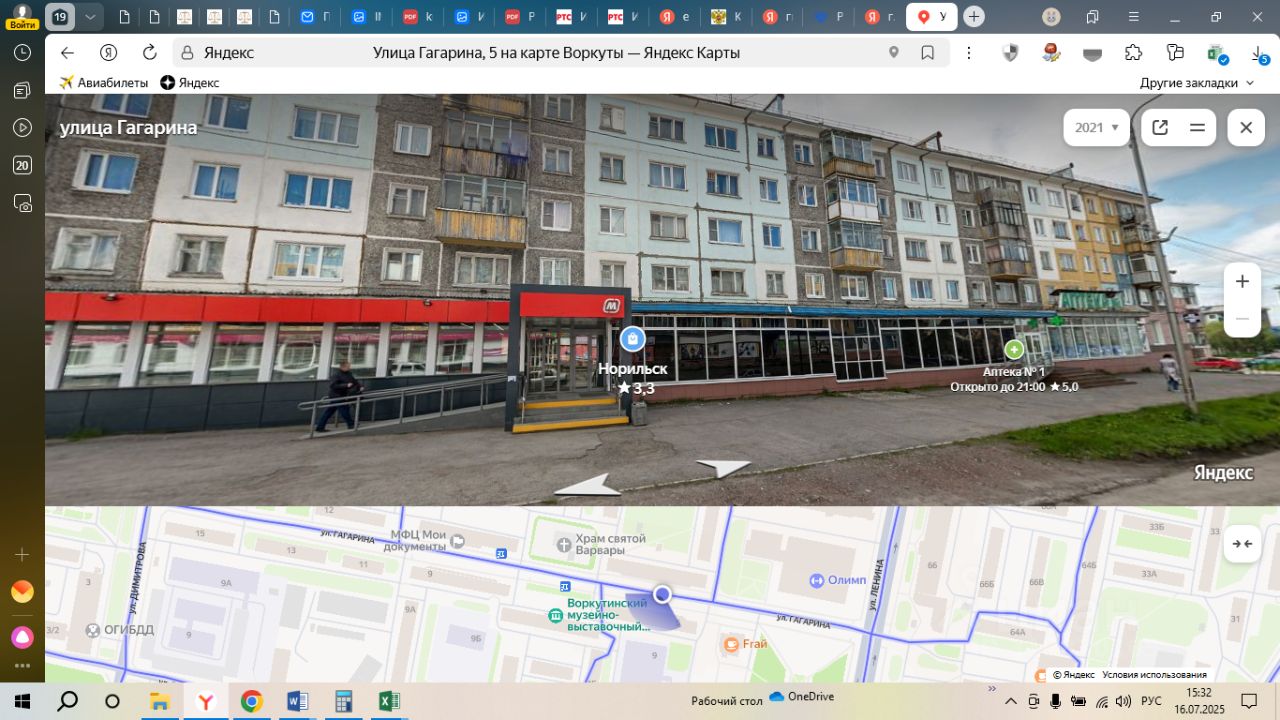Open Chrome from taskbar
1280x720 pixels.
251,701
